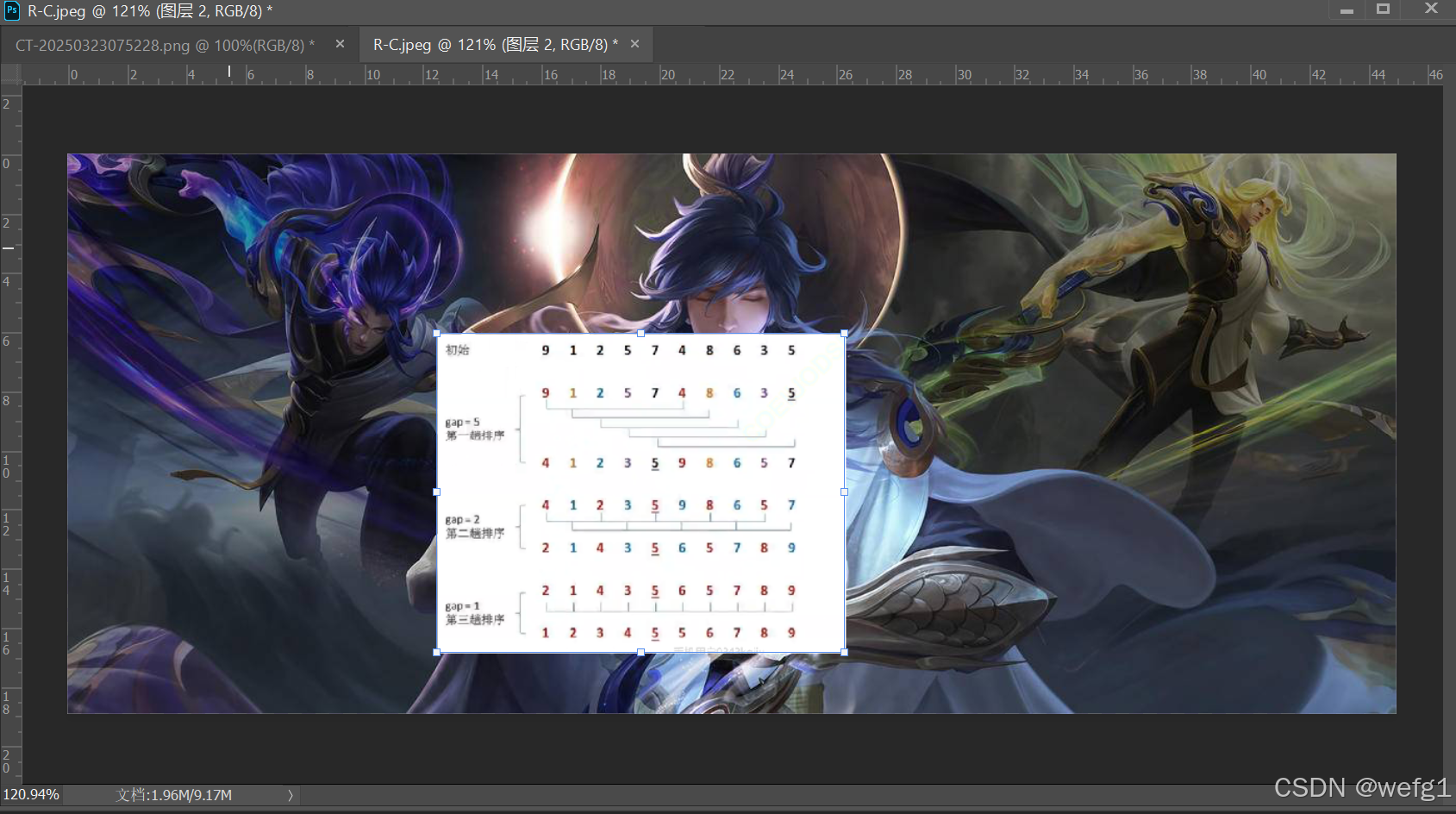Click the ruler origin corner box

tap(11, 74)
